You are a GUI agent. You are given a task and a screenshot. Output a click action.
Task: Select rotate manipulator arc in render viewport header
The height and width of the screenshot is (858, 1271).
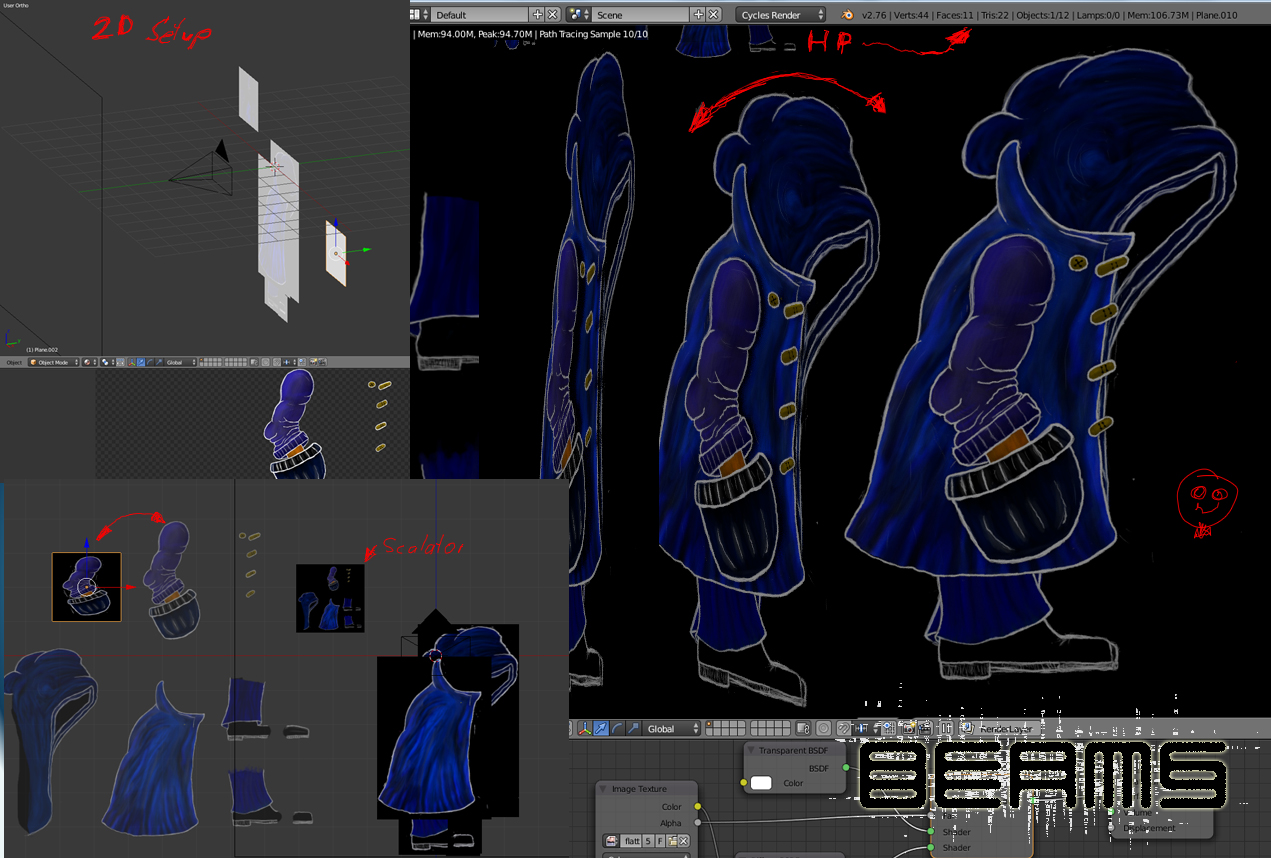(617, 728)
